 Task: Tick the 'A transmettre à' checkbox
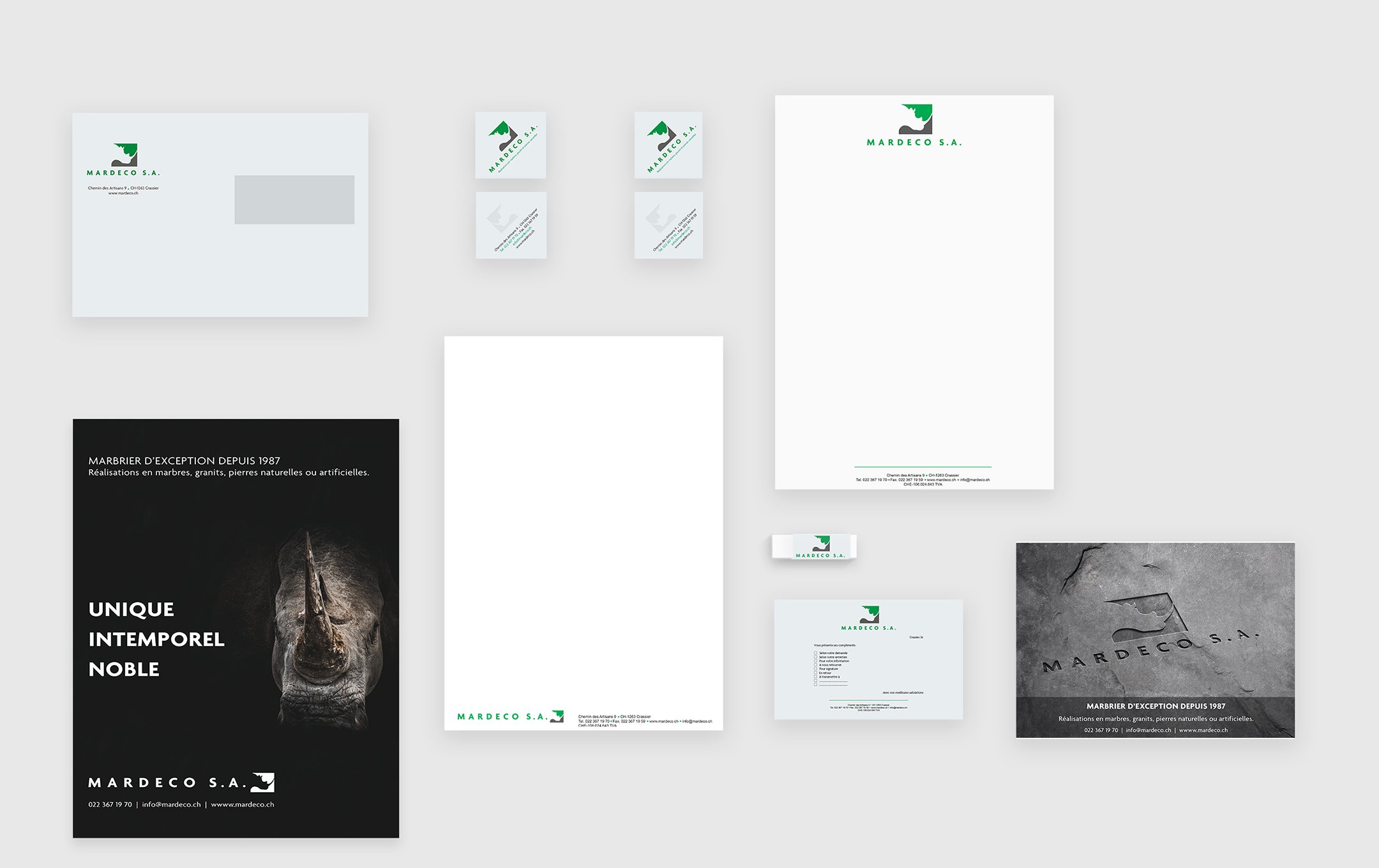click(x=815, y=677)
